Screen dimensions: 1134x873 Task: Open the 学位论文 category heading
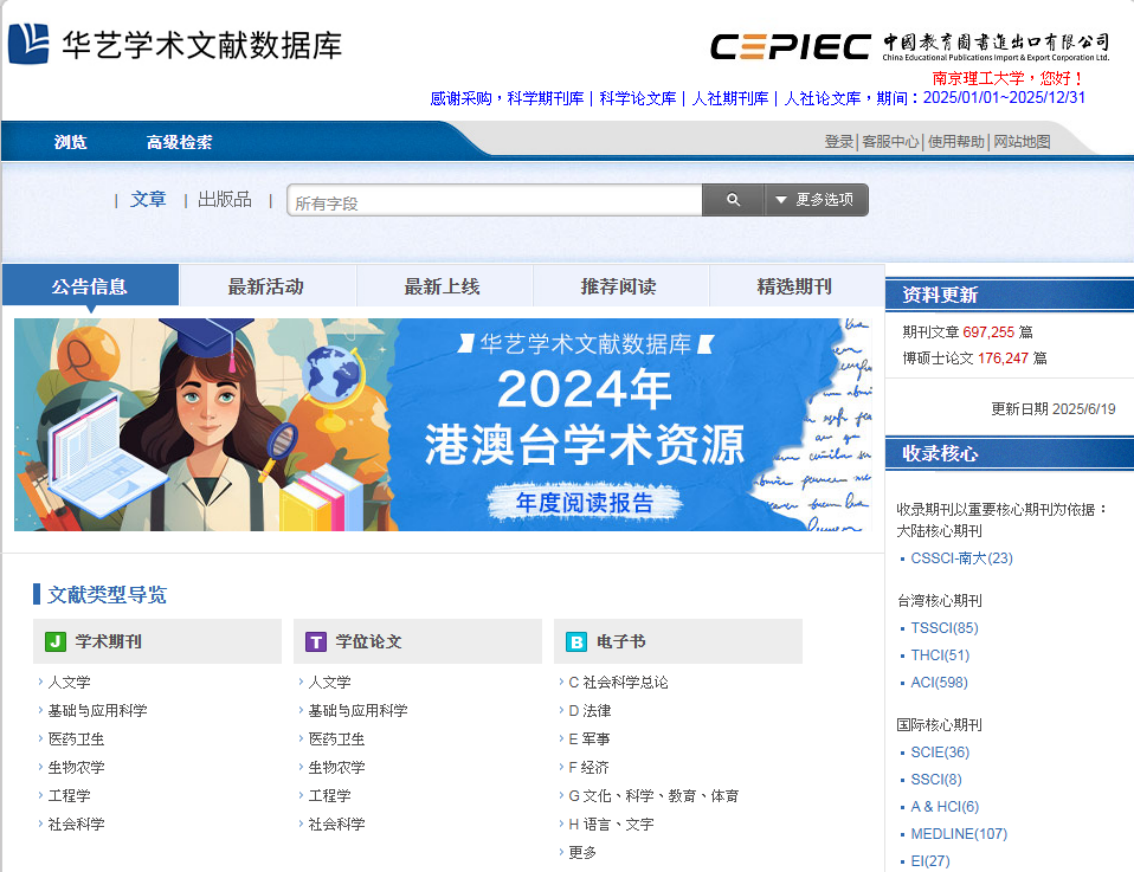point(369,642)
